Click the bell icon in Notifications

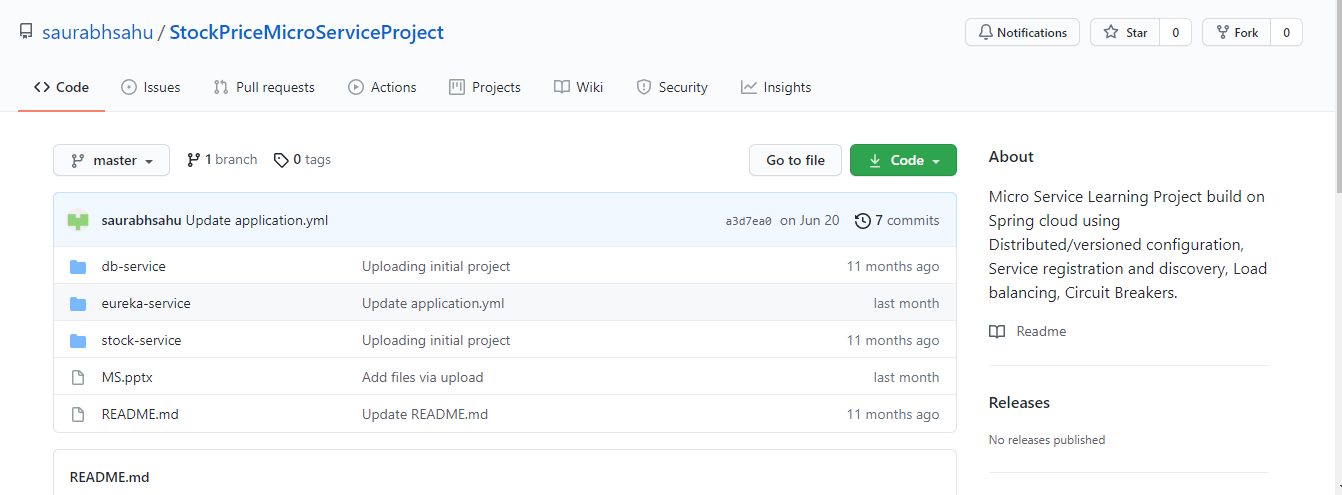tap(985, 33)
